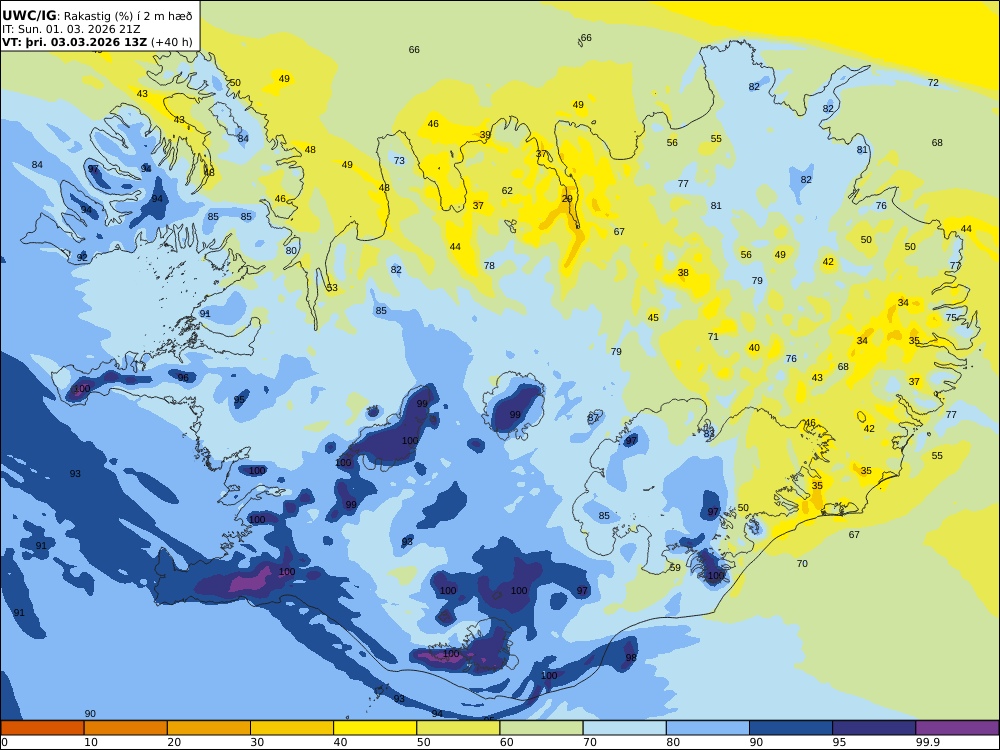
Task: Click the humidity value '45' on the map
Action: point(653,318)
